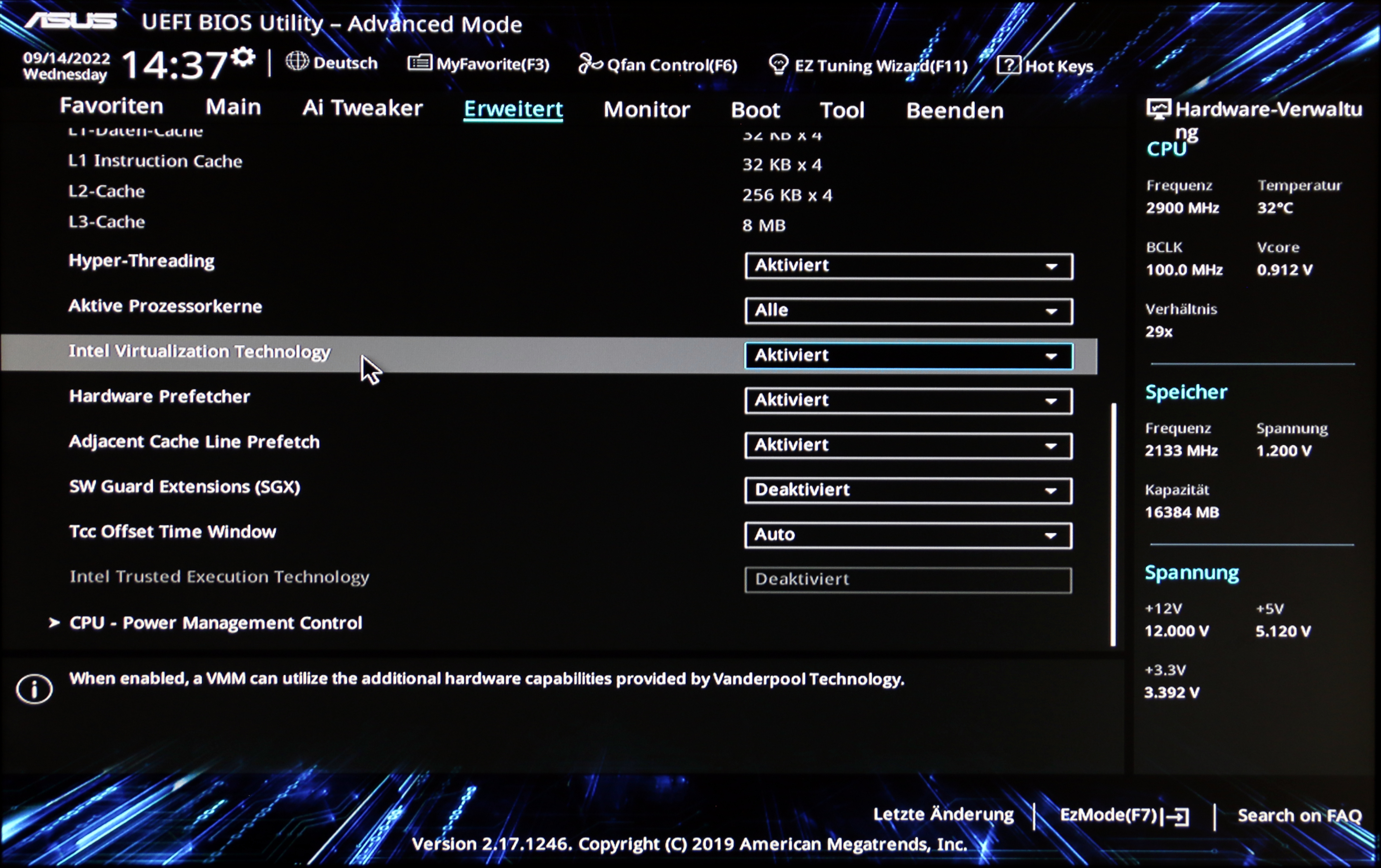This screenshot has width=1381, height=868.
Task: Click +5V reading 5.120 V
Action: click(x=1283, y=632)
